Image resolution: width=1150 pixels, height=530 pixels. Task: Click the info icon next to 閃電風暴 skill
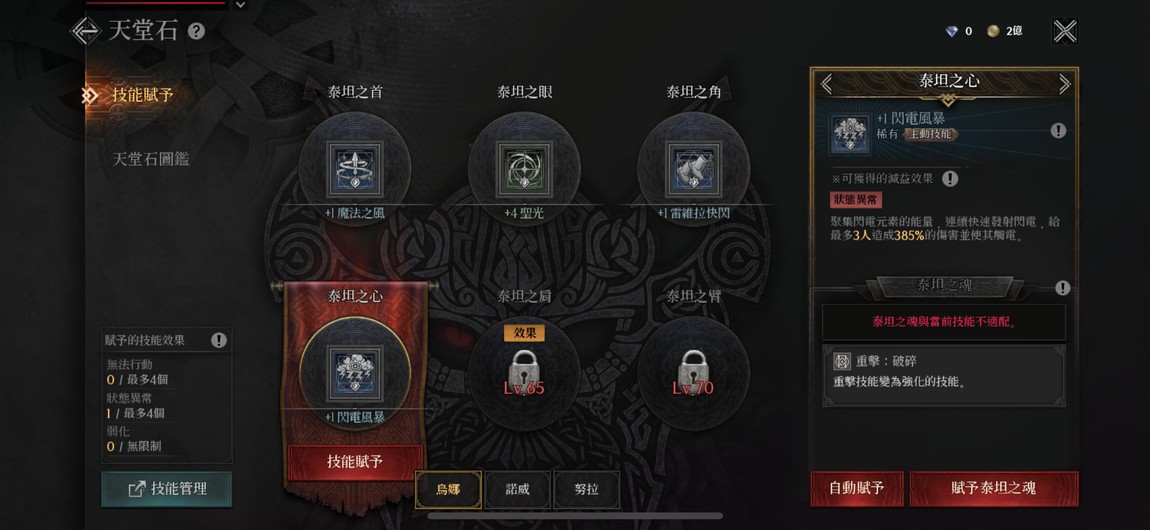(1058, 130)
